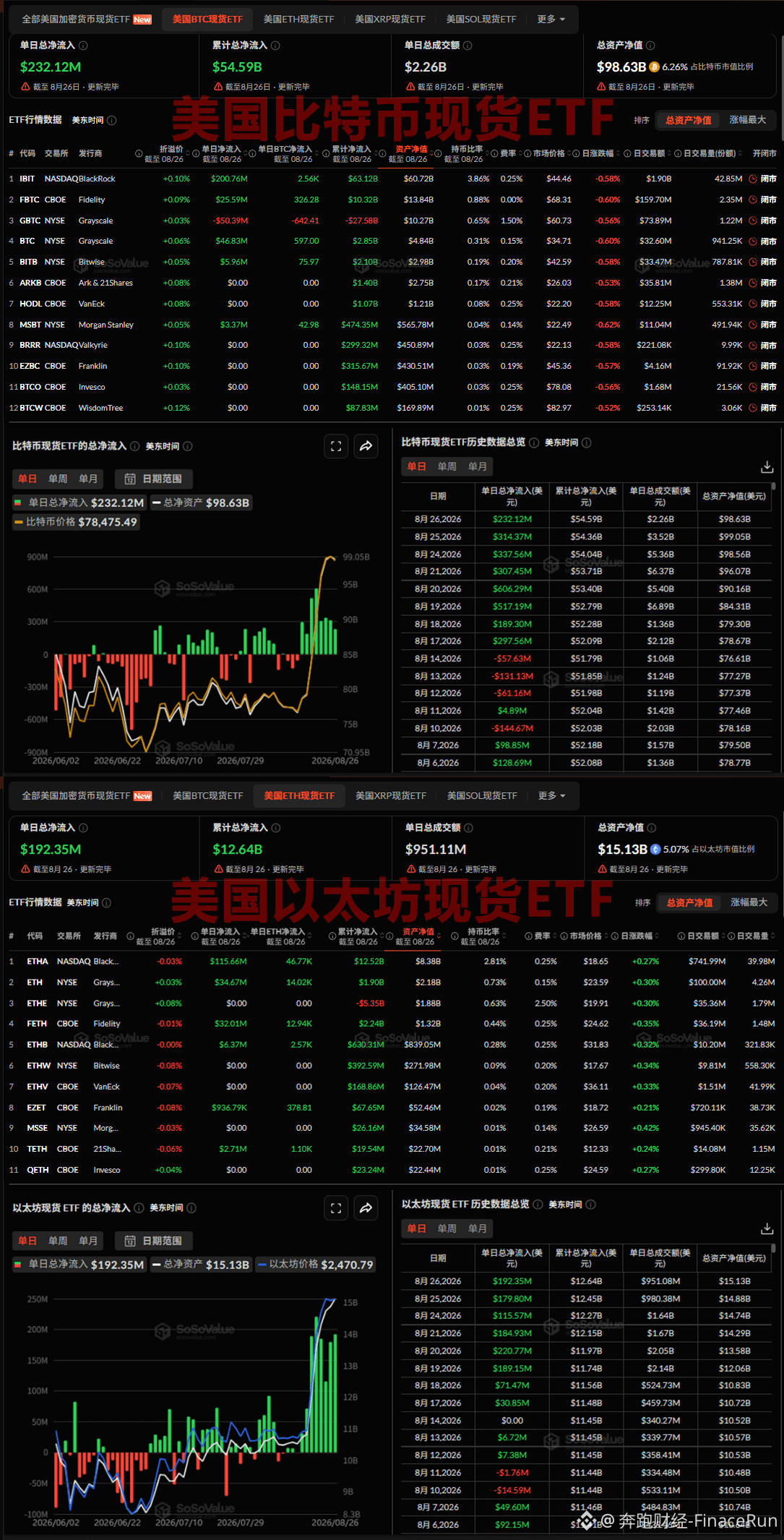784x1540 pixels.
Task: Click the clock icon in the FBTC row
Action: [x=753, y=200]
